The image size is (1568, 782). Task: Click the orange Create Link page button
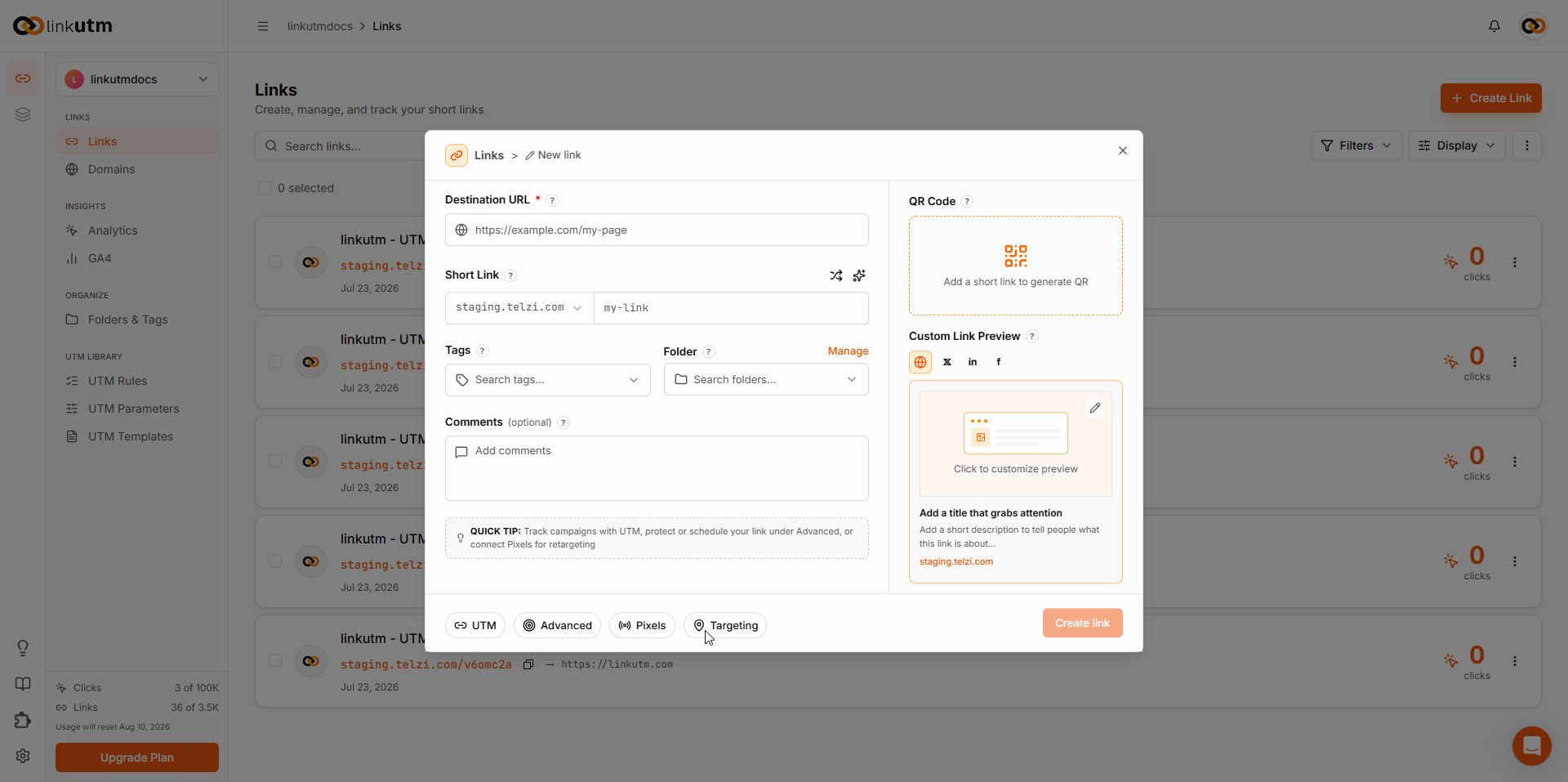click(1490, 98)
